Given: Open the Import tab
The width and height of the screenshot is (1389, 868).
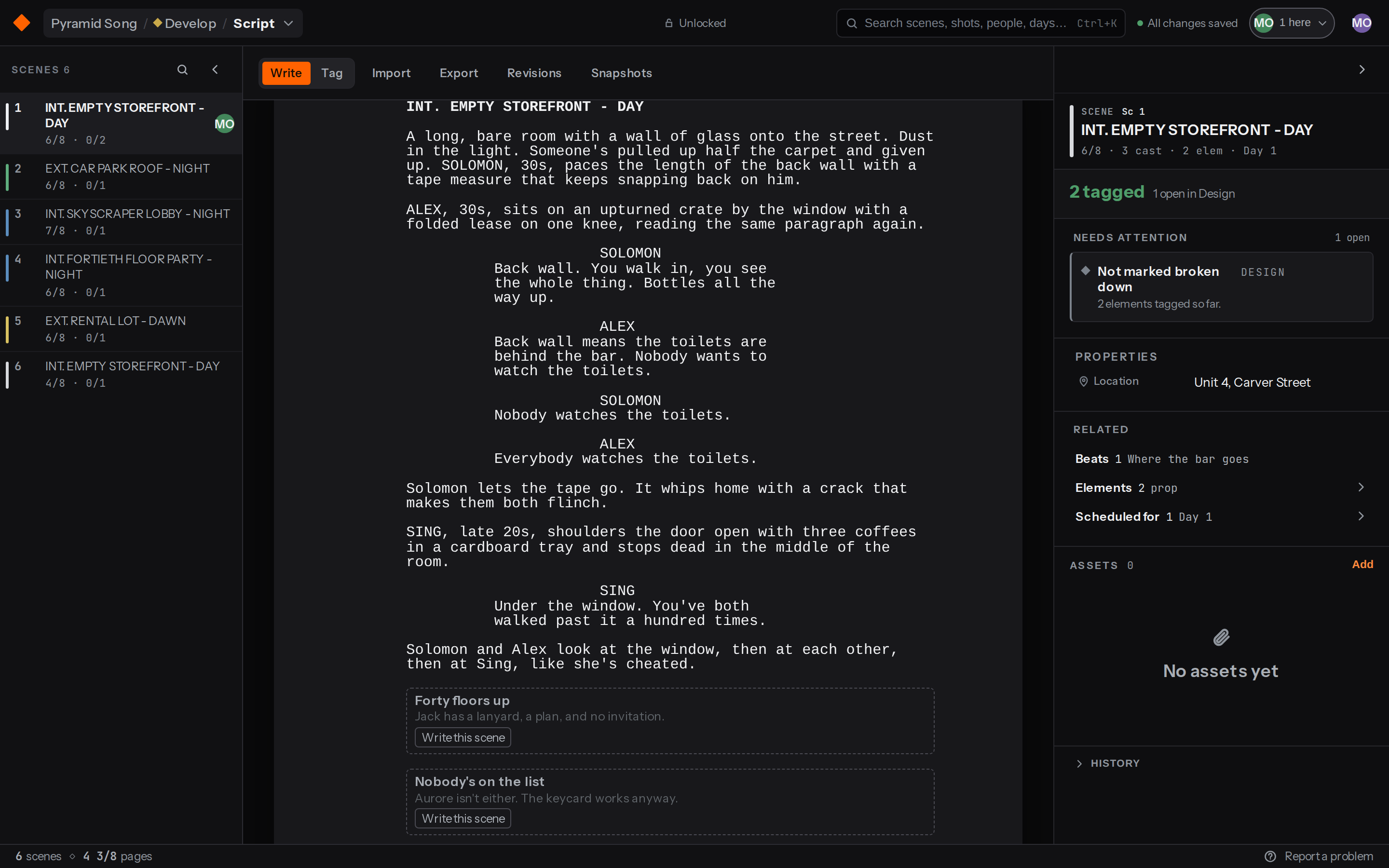Looking at the screenshot, I should [391, 73].
